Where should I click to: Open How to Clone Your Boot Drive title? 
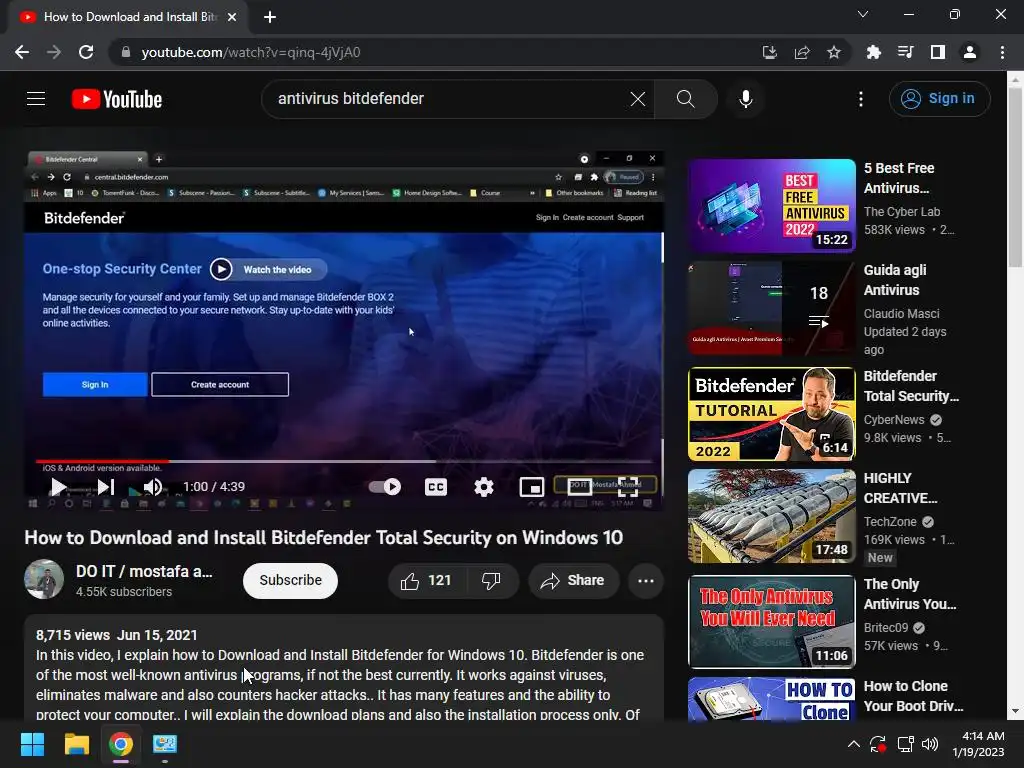tap(913, 696)
